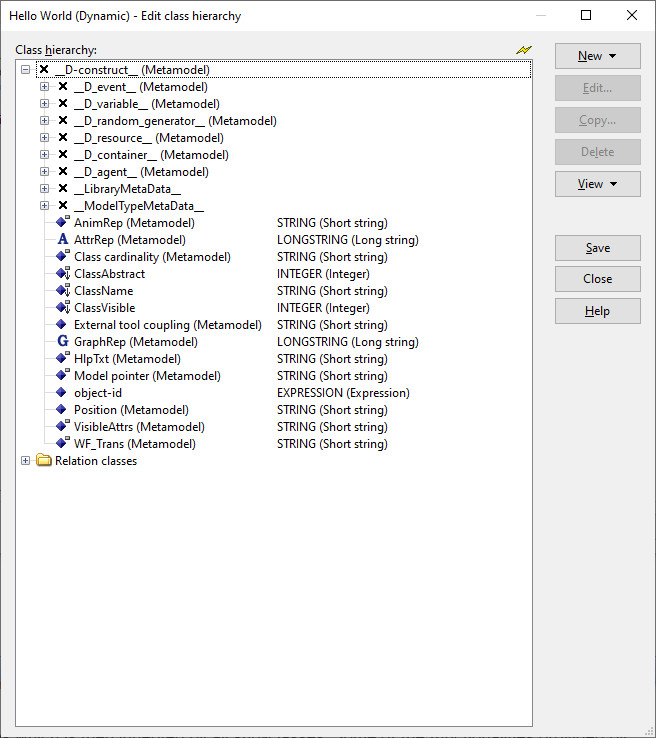Image resolution: width=656 pixels, height=738 pixels.
Task: Click the diamond icon of ClassVisible
Action: pyautogui.click(x=63, y=307)
